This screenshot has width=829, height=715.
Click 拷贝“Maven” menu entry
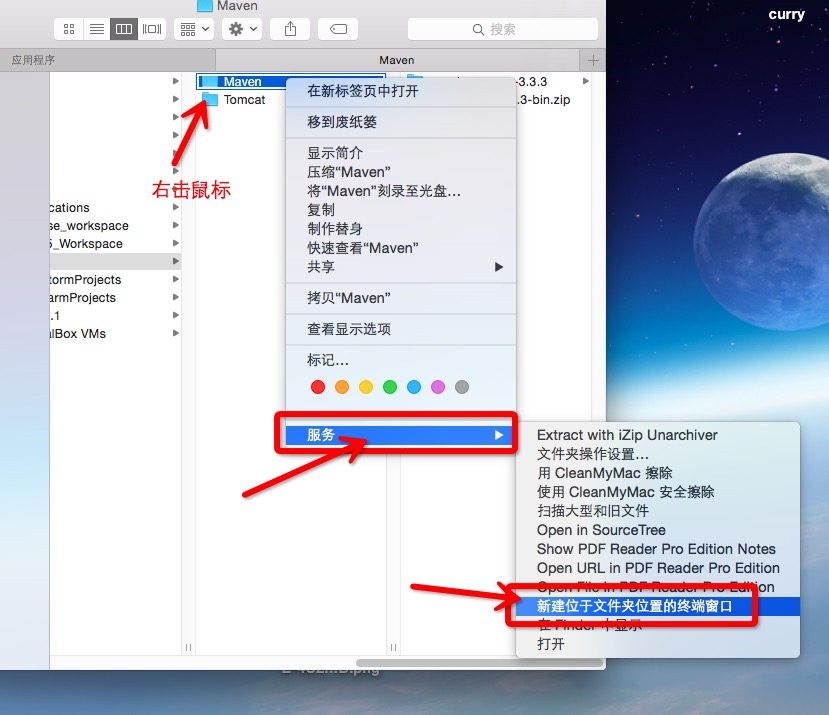click(401, 298)
